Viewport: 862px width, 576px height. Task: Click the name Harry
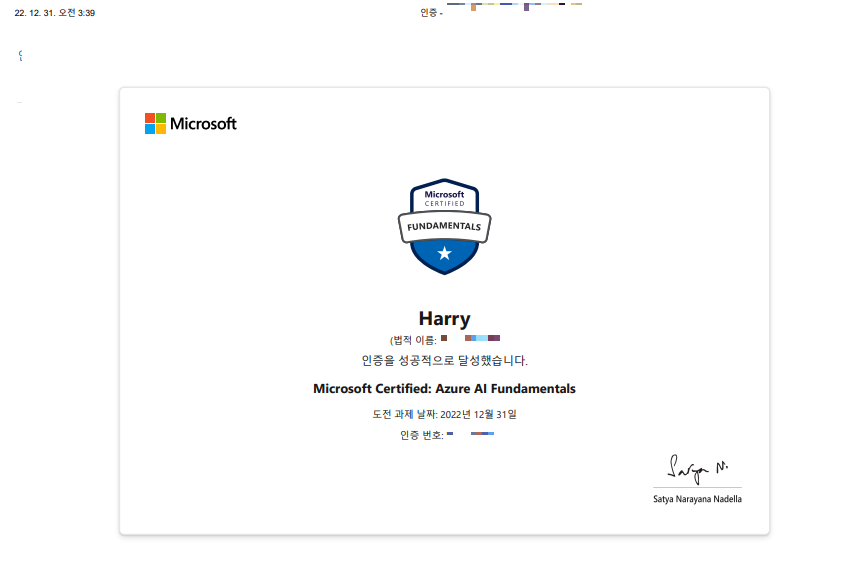point(444,319)
